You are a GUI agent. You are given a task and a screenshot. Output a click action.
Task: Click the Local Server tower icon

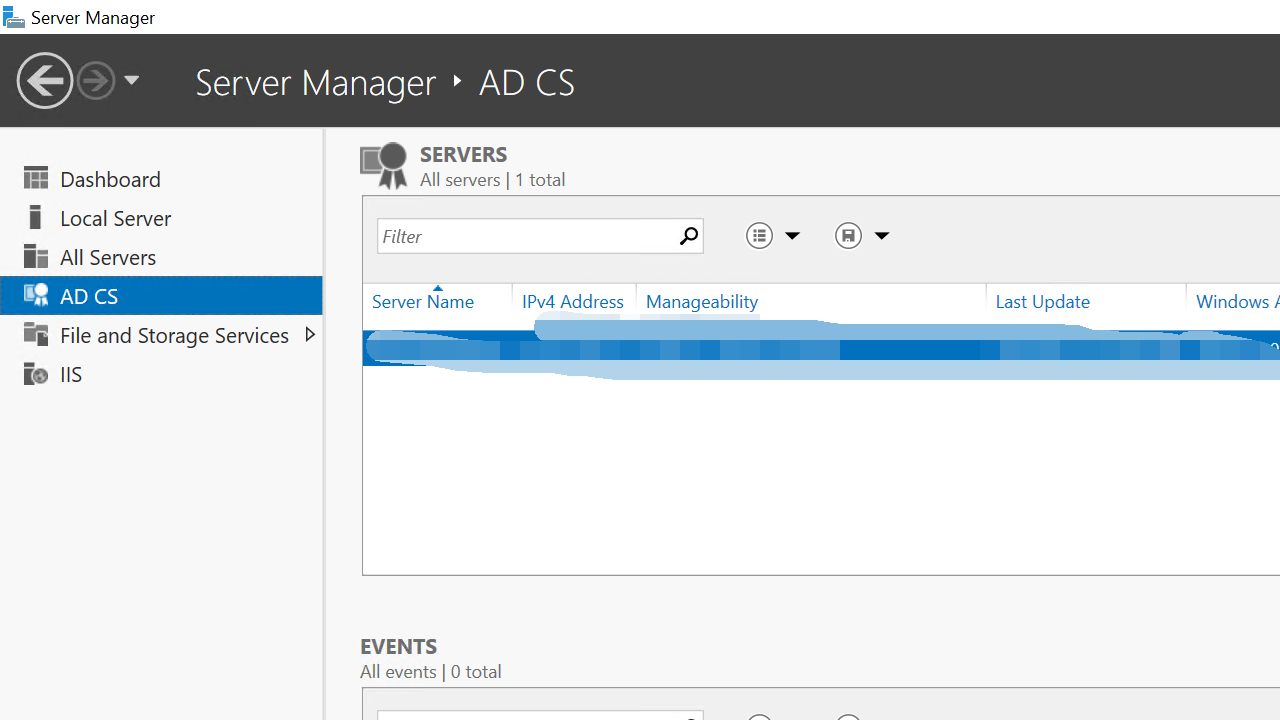point(36,217)
